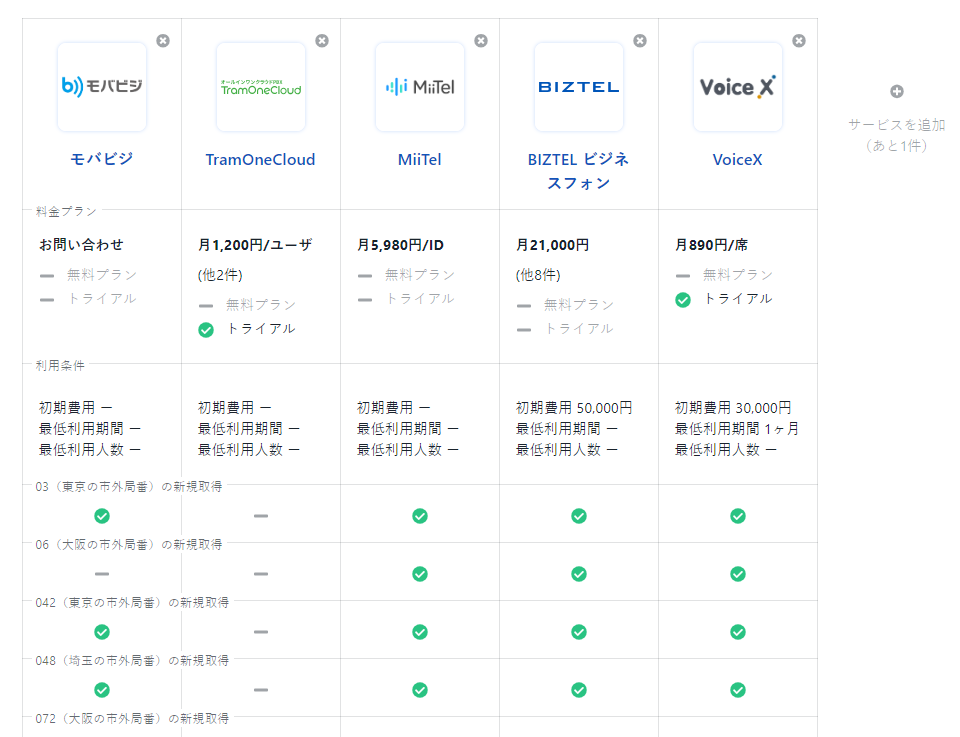
Task: Click the VoiceX logo image
Action: [x=738, y=87]
